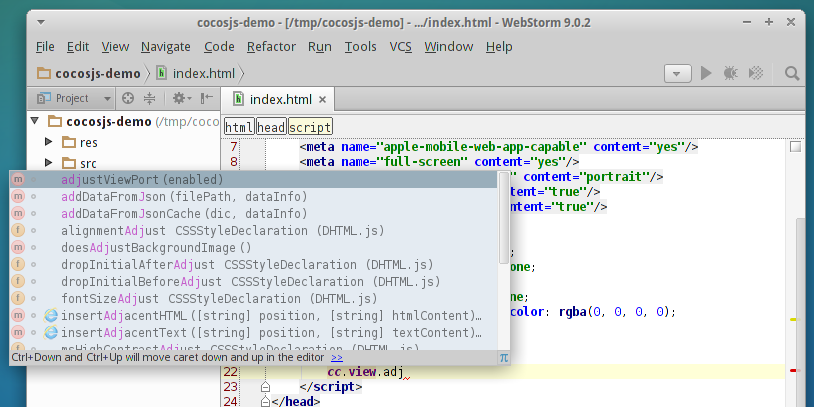This screenshot has width=814, height=407.
Task: Click the script breadcrumb
Action: click(x=310, y=127)
